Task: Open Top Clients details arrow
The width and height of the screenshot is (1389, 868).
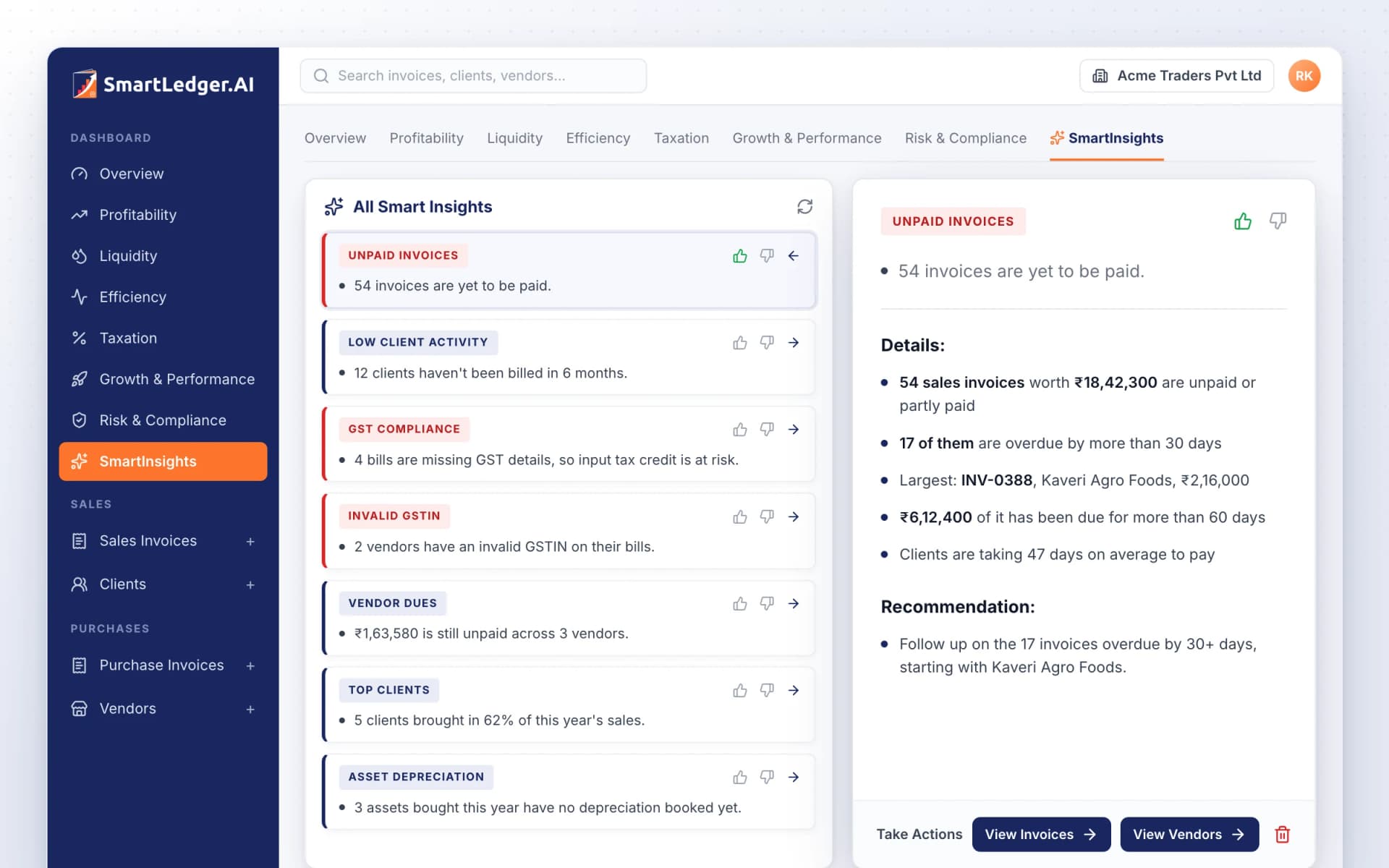Action: click(x=794, y=690)
